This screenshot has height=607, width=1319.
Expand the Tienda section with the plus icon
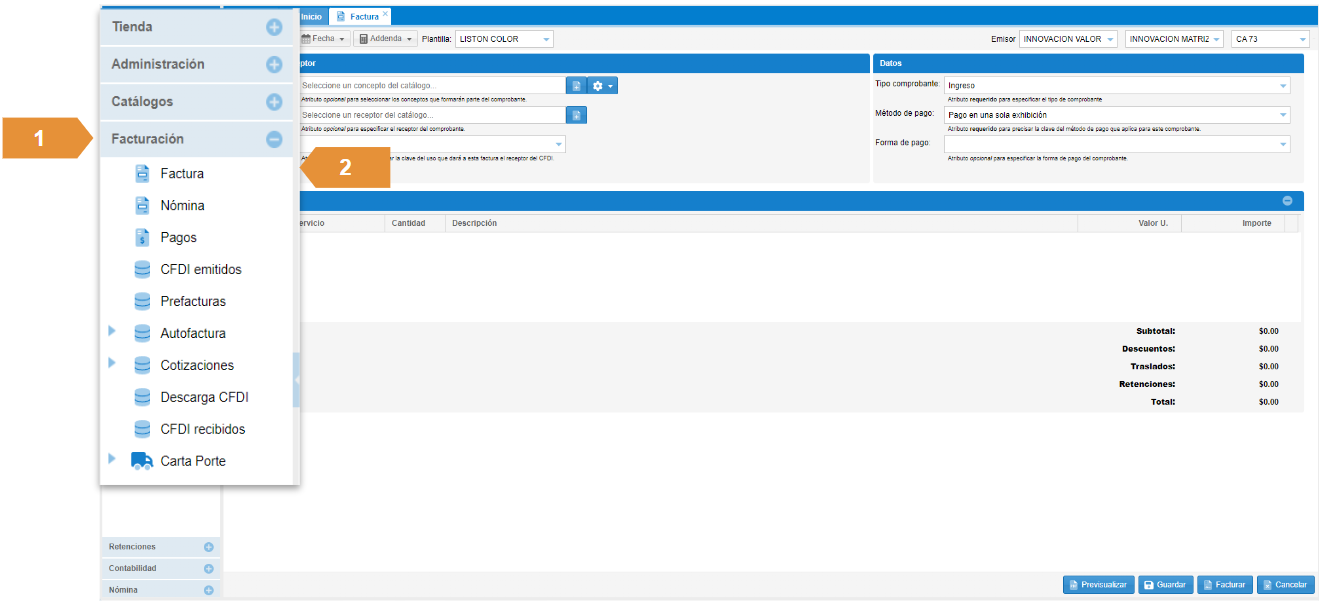click(x=274, y=28)
